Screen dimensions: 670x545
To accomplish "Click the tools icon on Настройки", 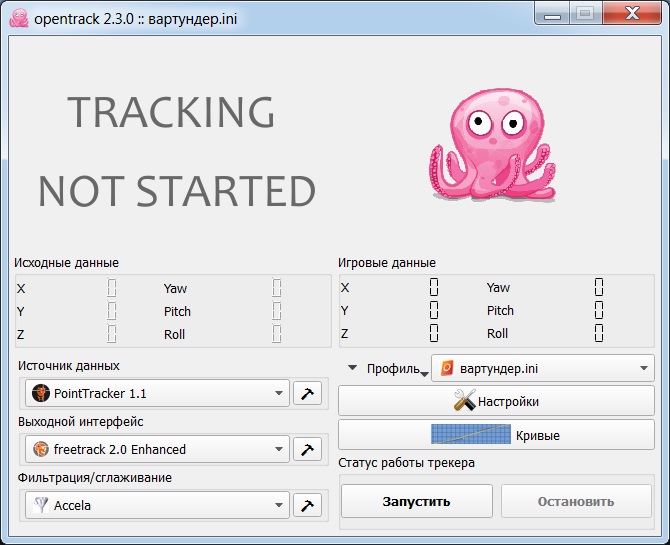I will pyautogui.click(x=464, y=400).
